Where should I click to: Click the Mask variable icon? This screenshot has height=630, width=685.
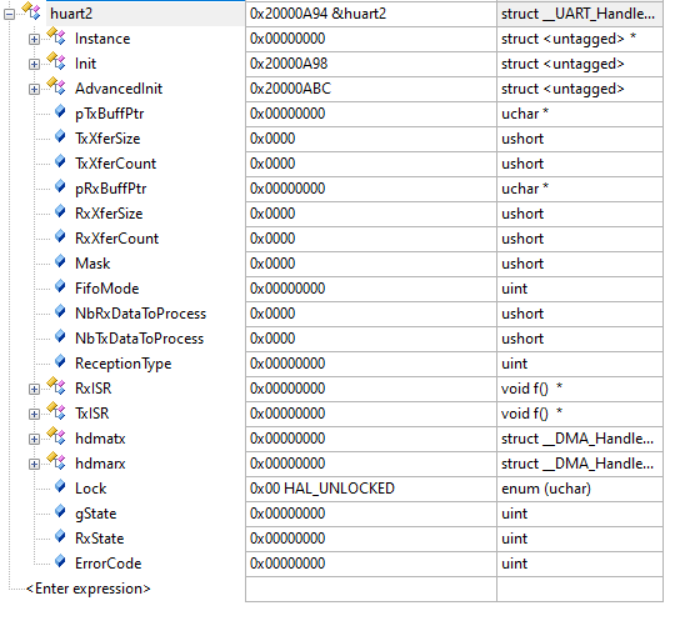pos(60,261)
